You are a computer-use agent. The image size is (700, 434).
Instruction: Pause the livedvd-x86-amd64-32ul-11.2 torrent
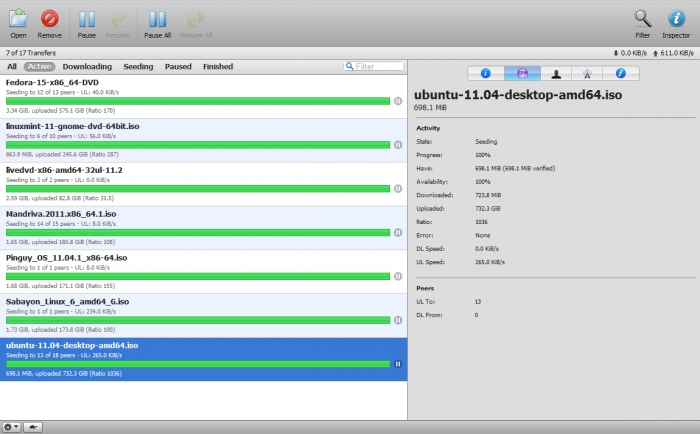[398, 188]
